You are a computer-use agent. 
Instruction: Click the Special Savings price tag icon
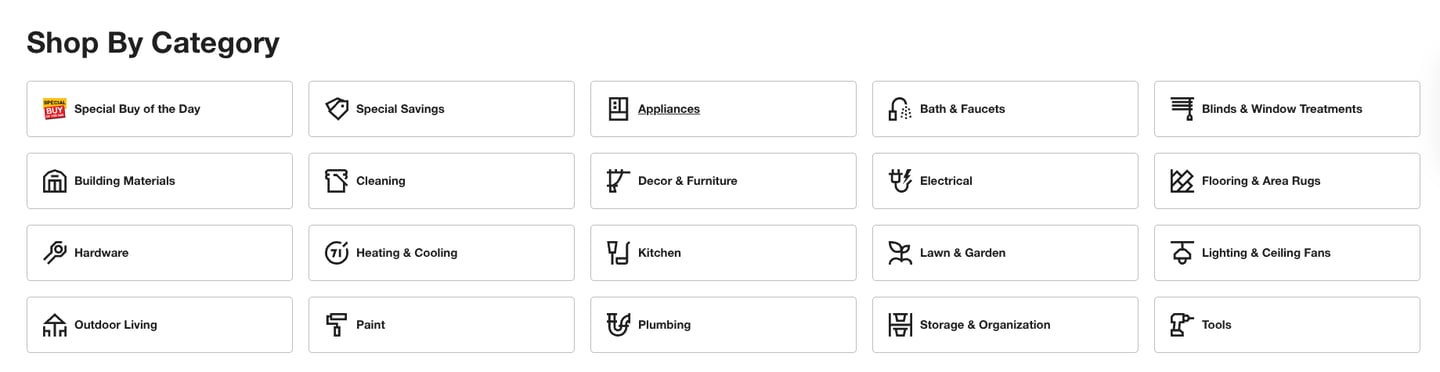pos(337,109)
